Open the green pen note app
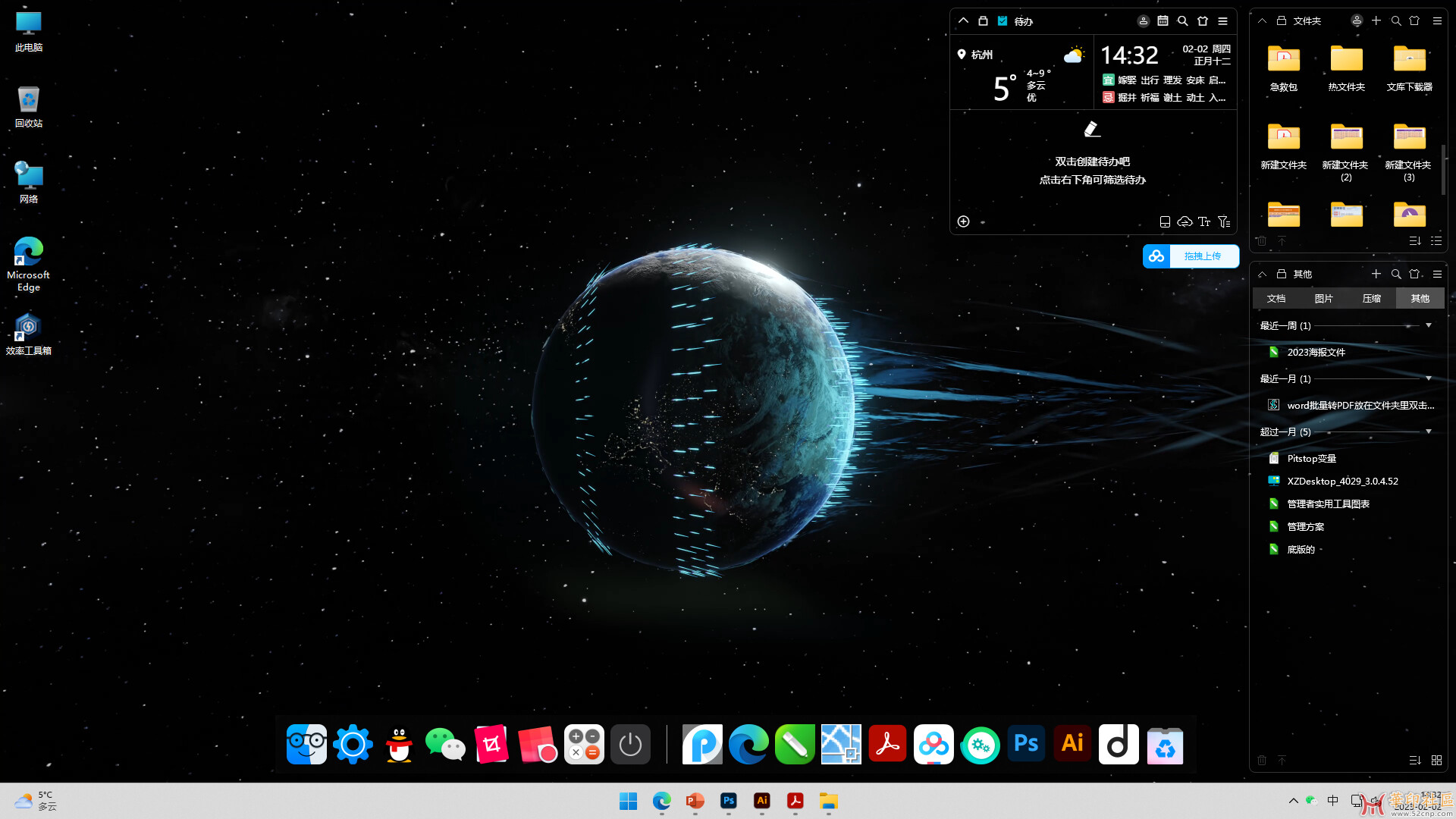This screenshot has width=1456, height=819. pyautogui.click(x=795, y=745)
